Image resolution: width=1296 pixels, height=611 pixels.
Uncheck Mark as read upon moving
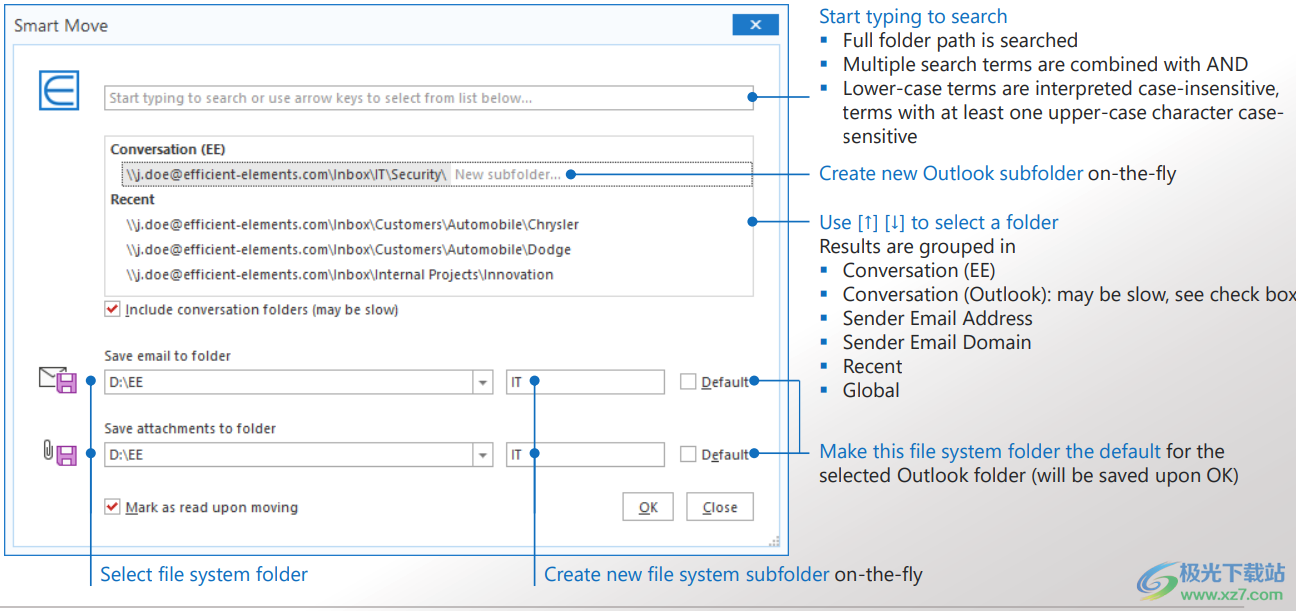112,507
